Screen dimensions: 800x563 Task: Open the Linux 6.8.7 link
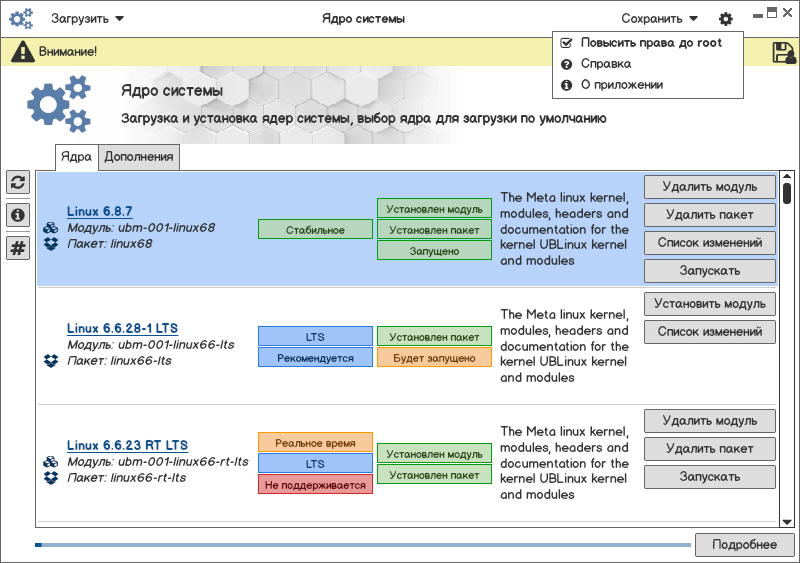[x=99, y=211]
